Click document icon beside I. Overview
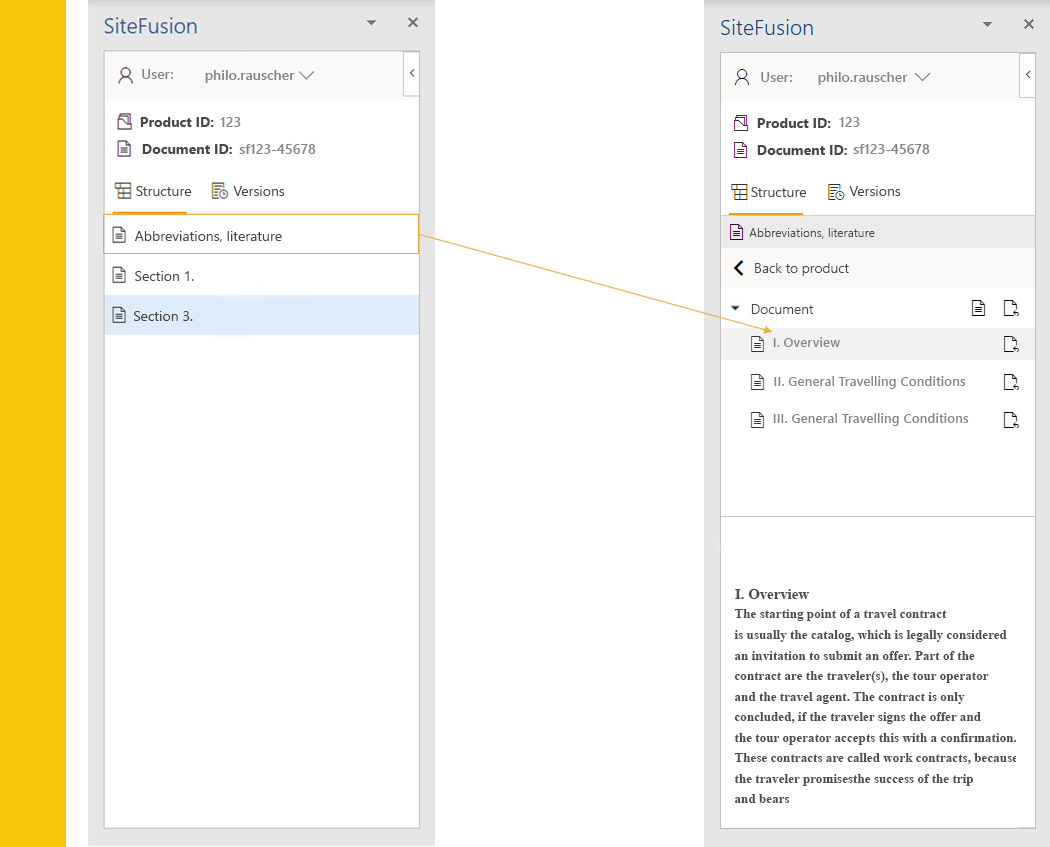The image size is (1050, 847). [757, 344]
